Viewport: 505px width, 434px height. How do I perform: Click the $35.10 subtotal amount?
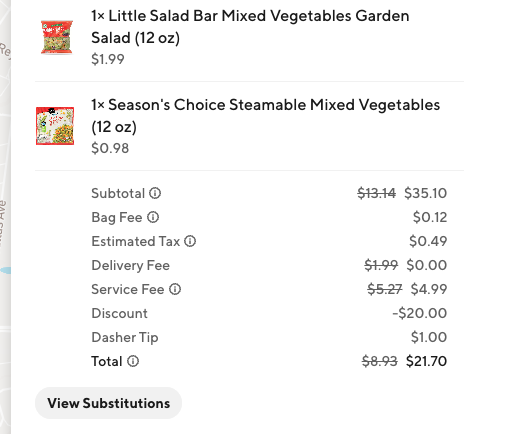point(426,193)
